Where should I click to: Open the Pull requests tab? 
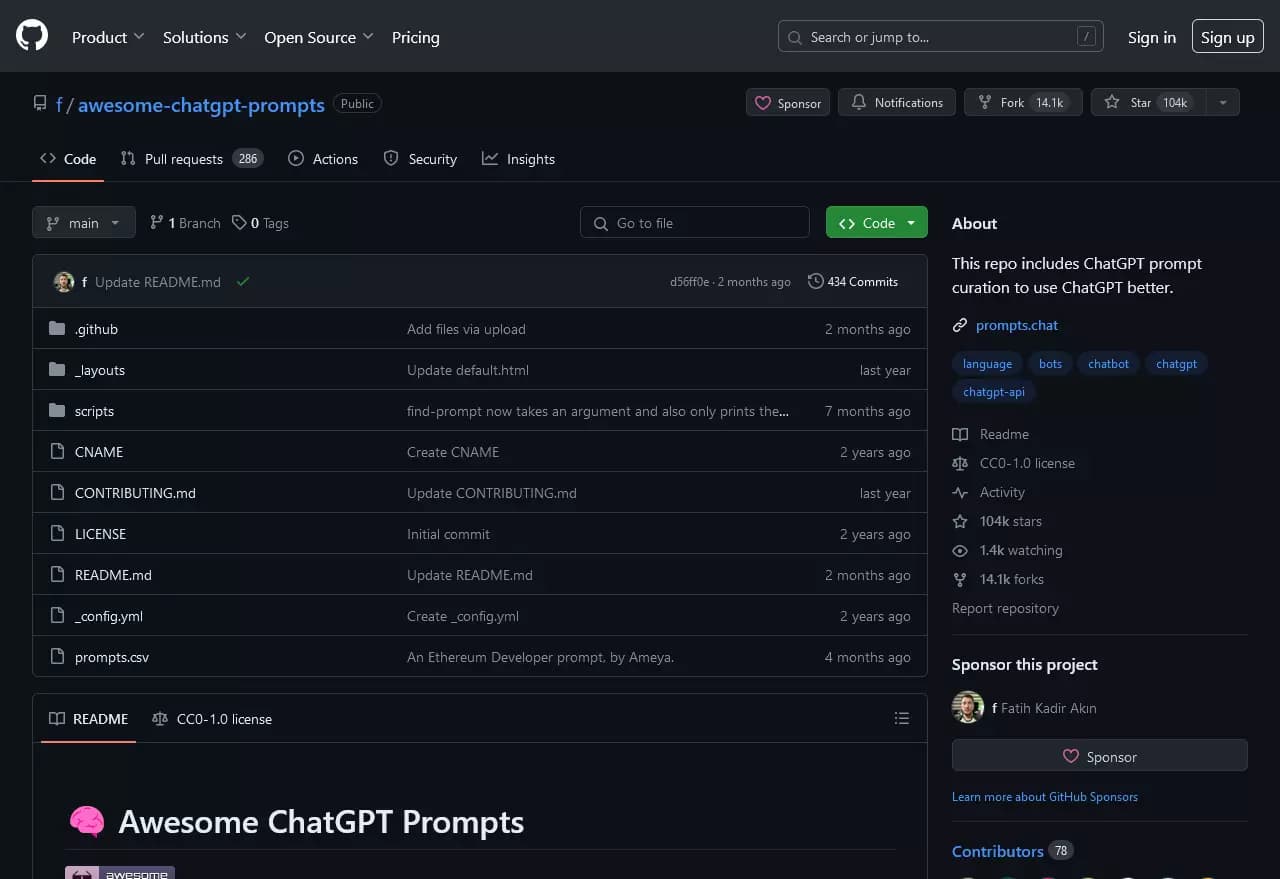(191, 159)
